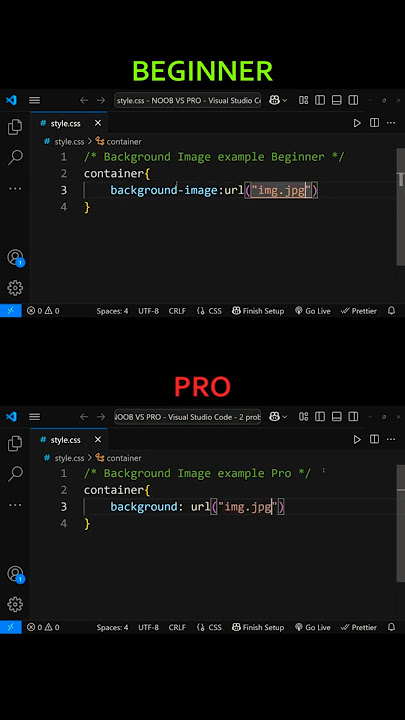Open remote window button, Beginner status bar

tap(11, 311)
